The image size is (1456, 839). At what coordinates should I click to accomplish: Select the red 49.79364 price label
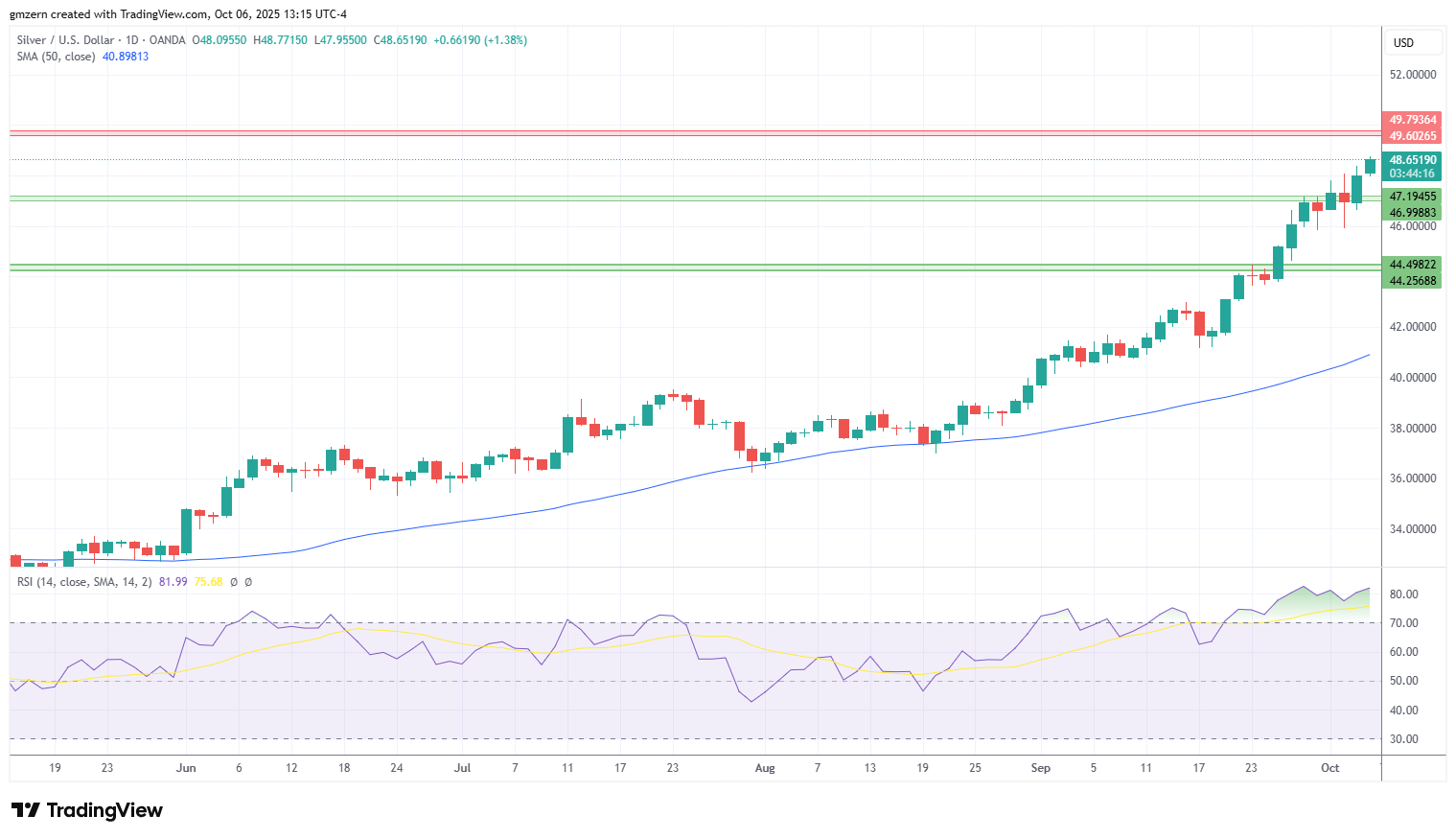pos(1412,120)
